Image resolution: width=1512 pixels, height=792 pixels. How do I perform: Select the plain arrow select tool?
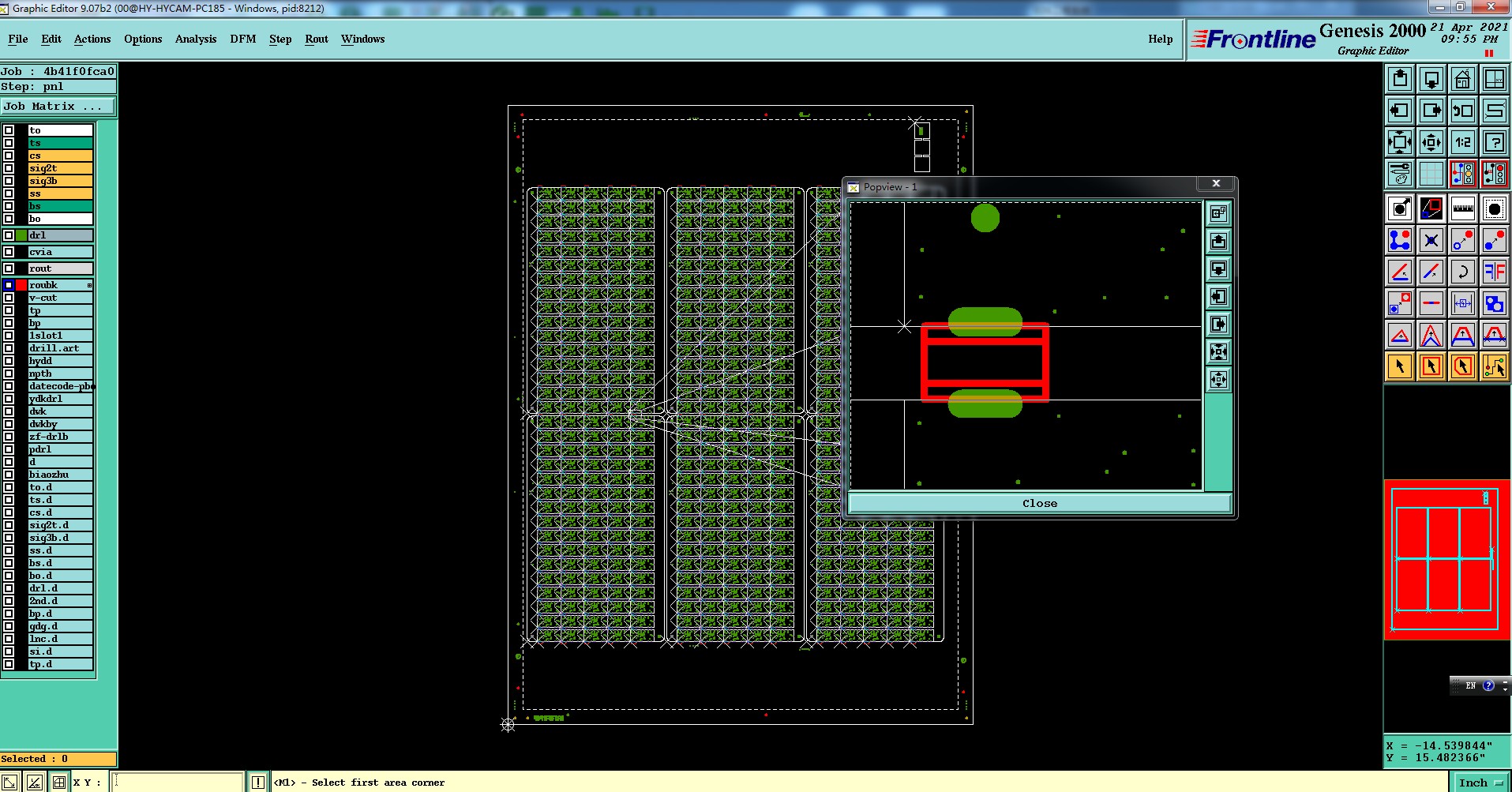(x=1400, y=366)
